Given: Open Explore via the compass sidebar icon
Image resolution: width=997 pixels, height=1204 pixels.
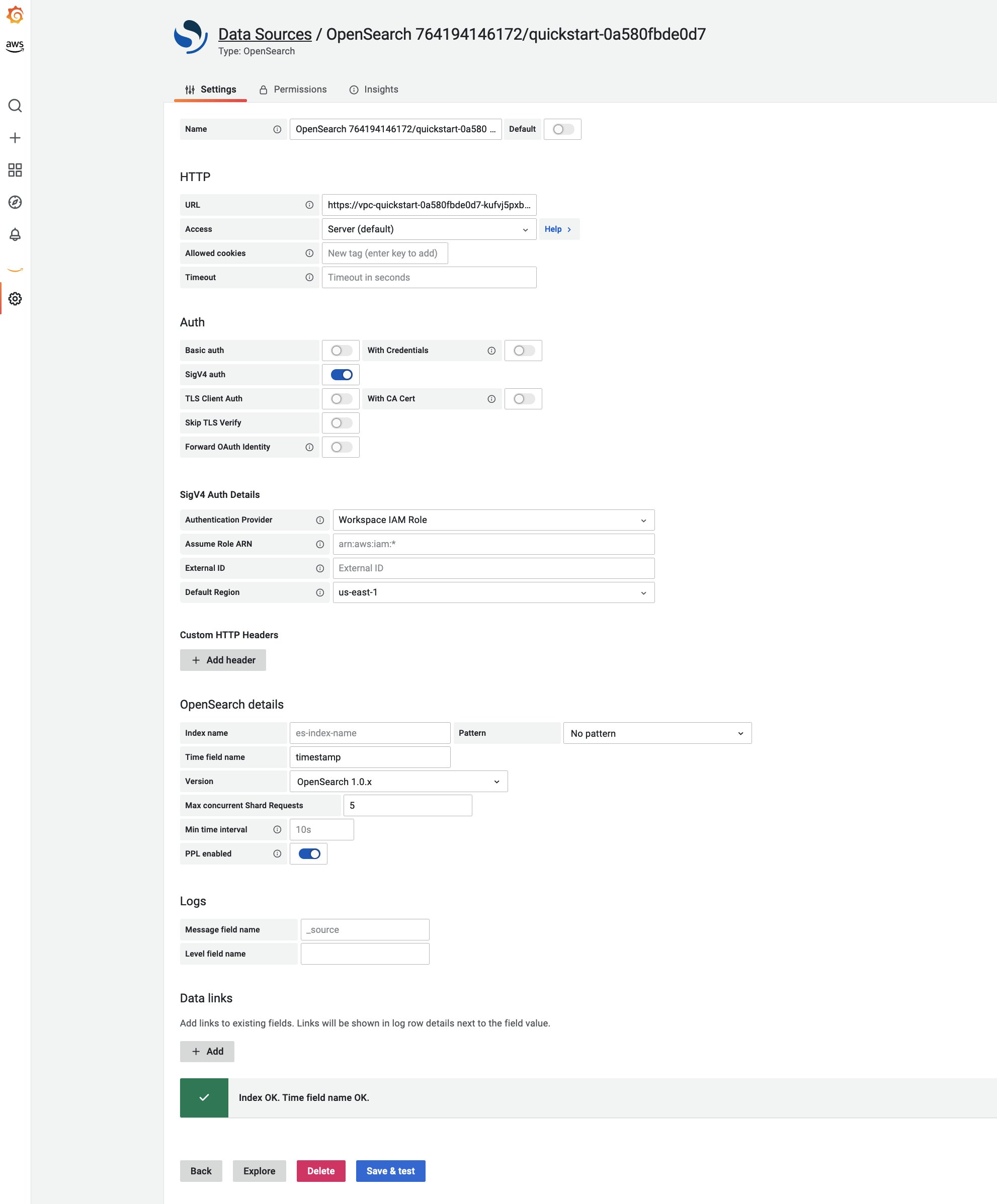Looking at the screenshot, I should pyautogui.click(x=16, y=202).
